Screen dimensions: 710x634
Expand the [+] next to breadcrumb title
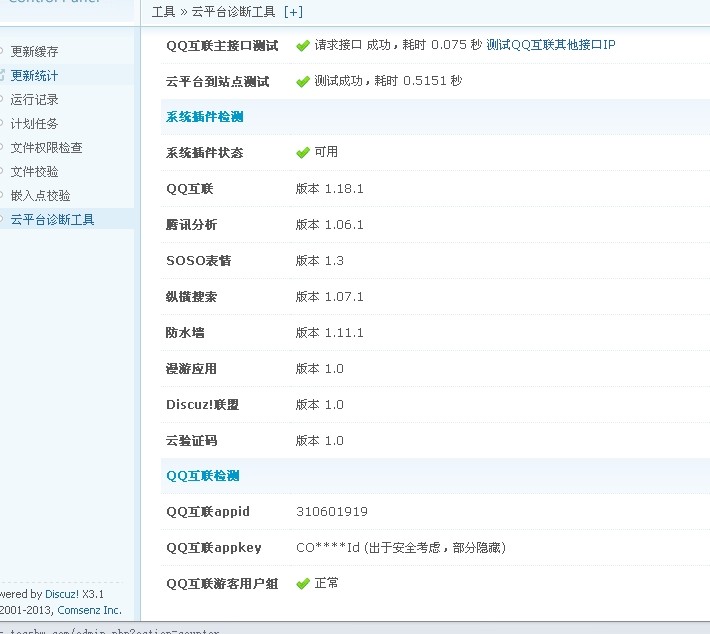coord(293,12)
